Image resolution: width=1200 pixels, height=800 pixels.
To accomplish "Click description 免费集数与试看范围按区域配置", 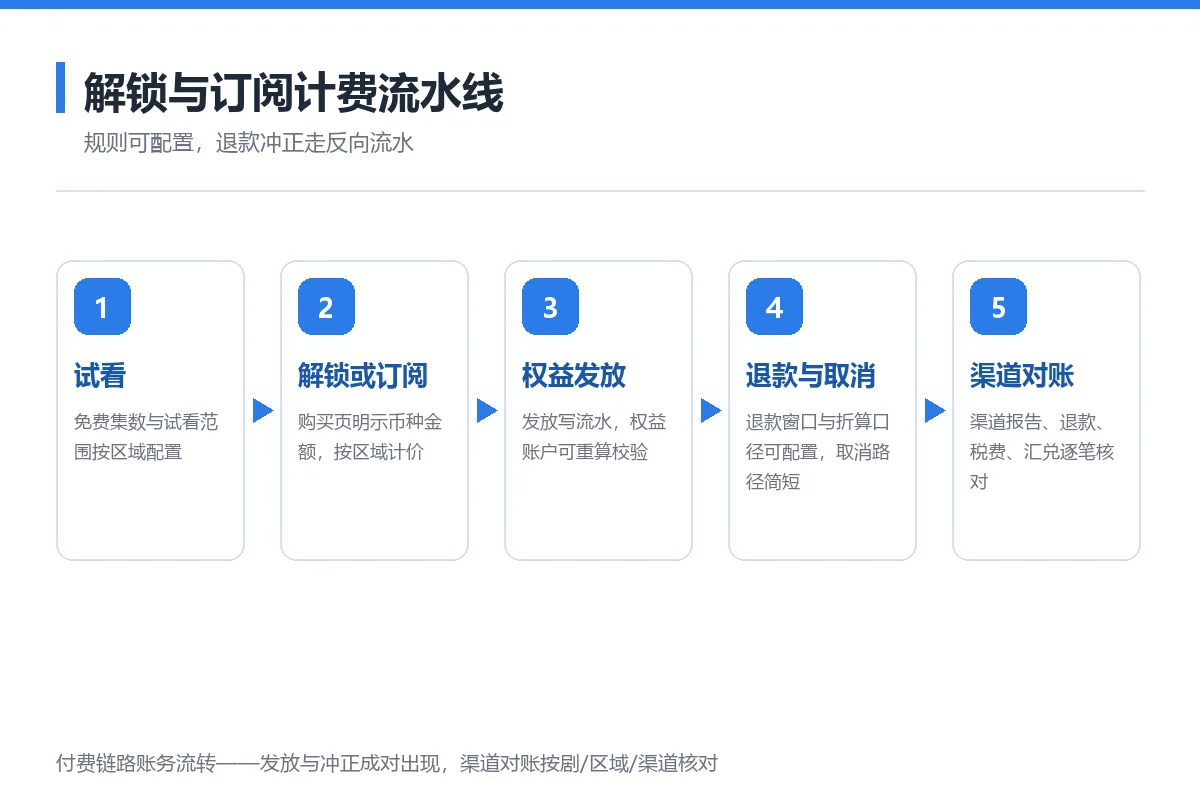I will pos(146,437).
